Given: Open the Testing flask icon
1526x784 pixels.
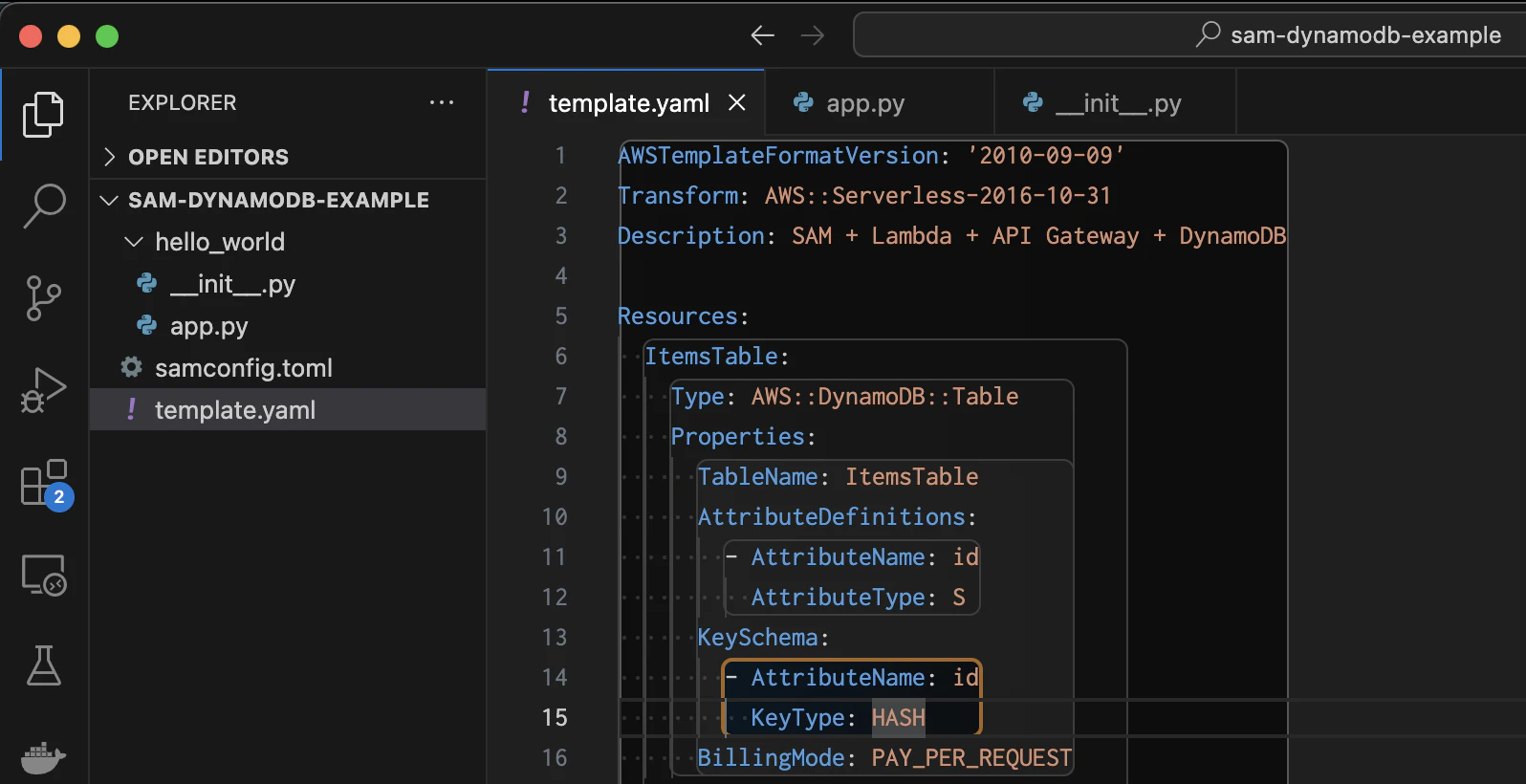Looking at the screenshot, I should (x=43, y=665).
